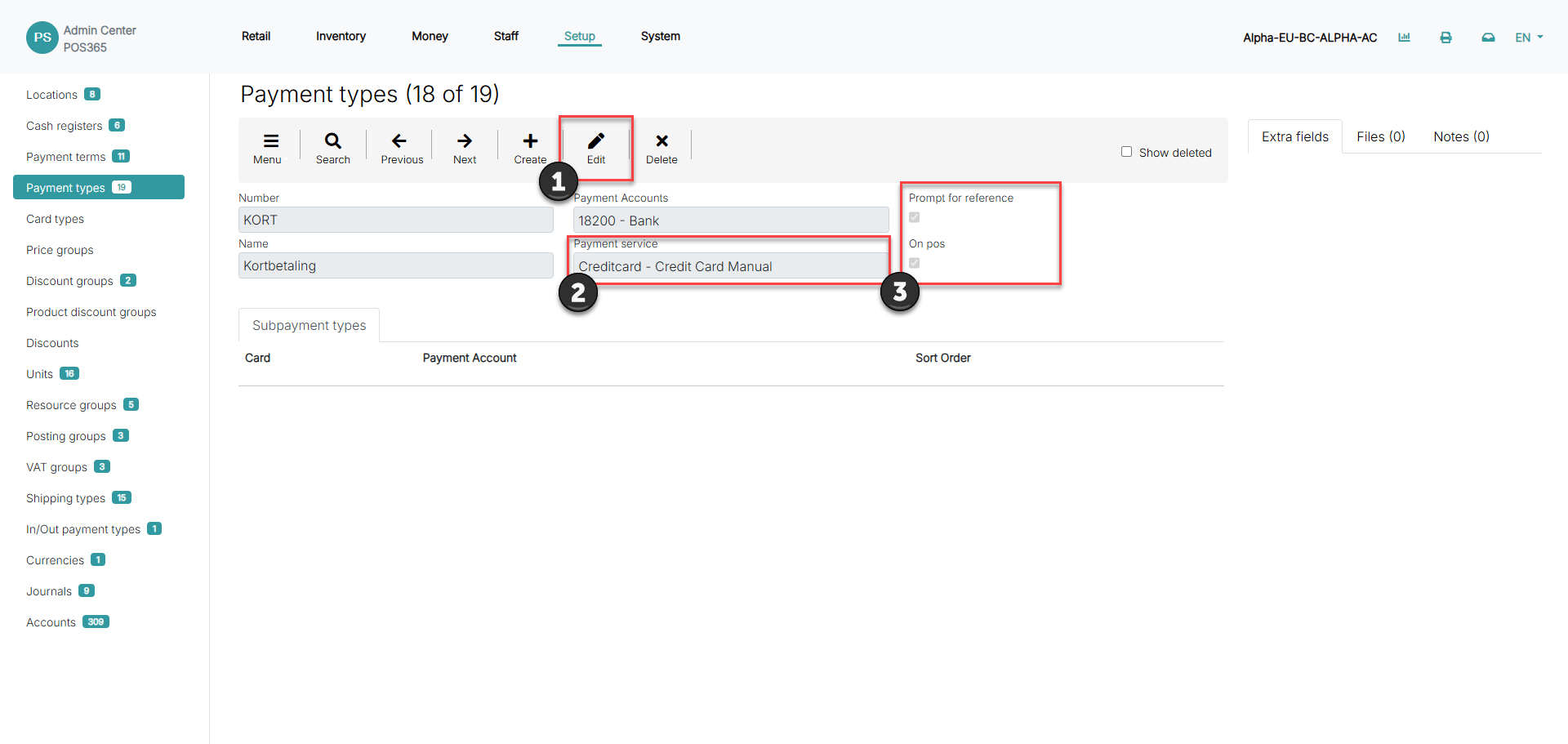Click the Payment Account column header
The width and height of the screenshot is (1568, 744).
(470, 358)
